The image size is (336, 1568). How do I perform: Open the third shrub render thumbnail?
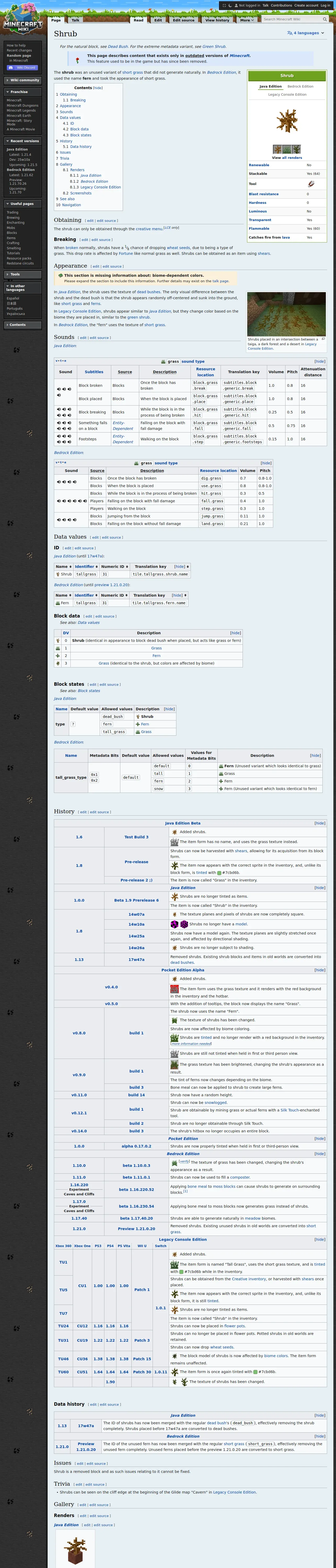tap(296, 149)
